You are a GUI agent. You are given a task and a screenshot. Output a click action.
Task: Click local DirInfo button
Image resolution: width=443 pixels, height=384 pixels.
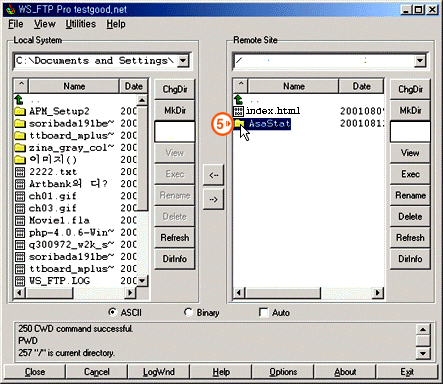175,259
